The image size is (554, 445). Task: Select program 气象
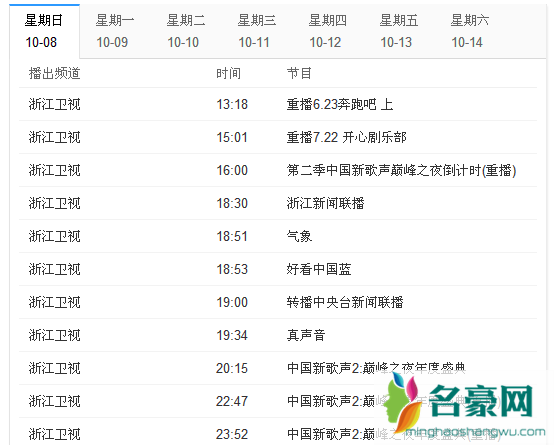299,236
